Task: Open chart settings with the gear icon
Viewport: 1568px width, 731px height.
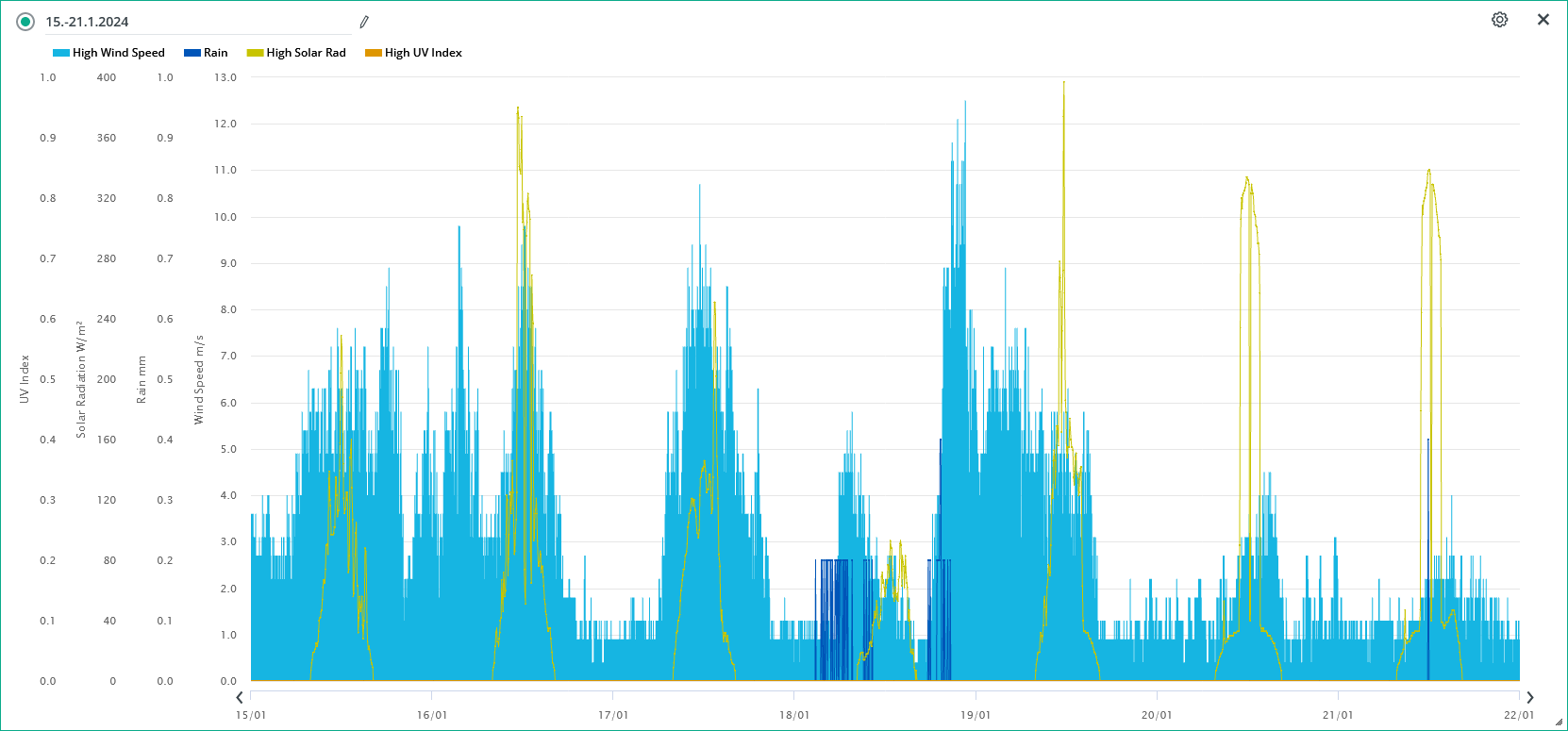Action: [1499, 20]
